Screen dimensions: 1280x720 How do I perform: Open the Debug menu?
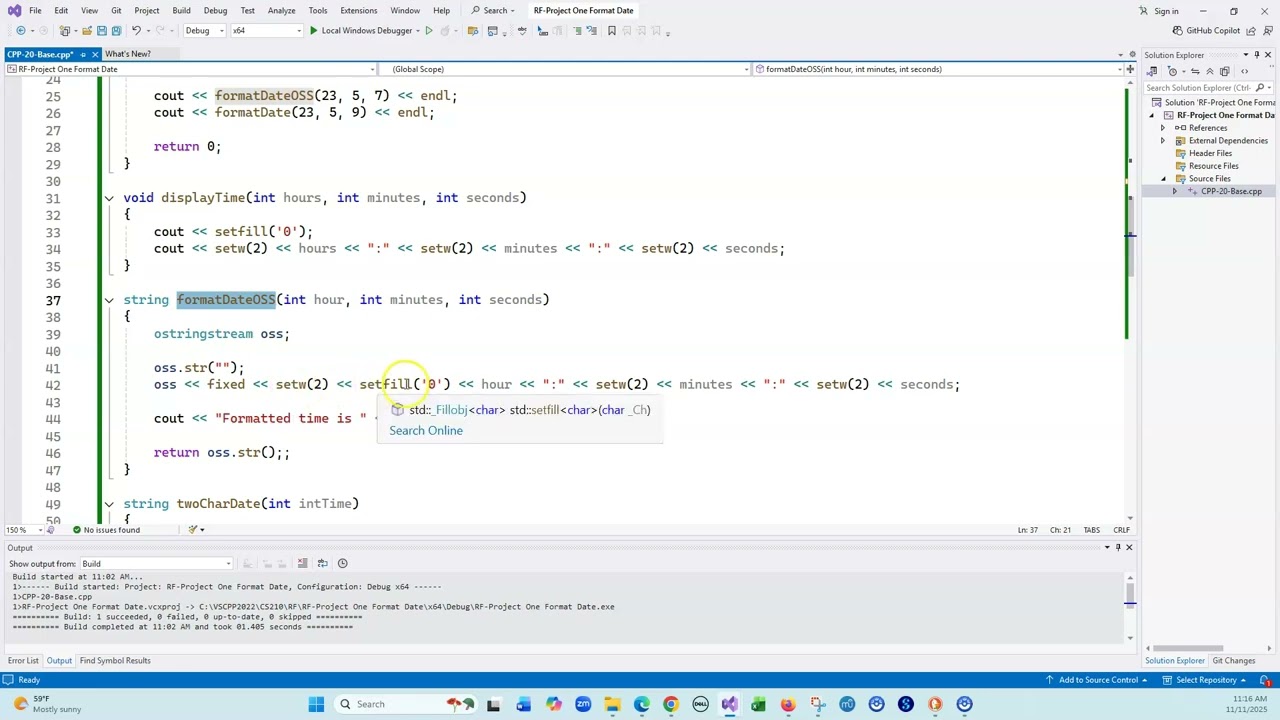215,10
